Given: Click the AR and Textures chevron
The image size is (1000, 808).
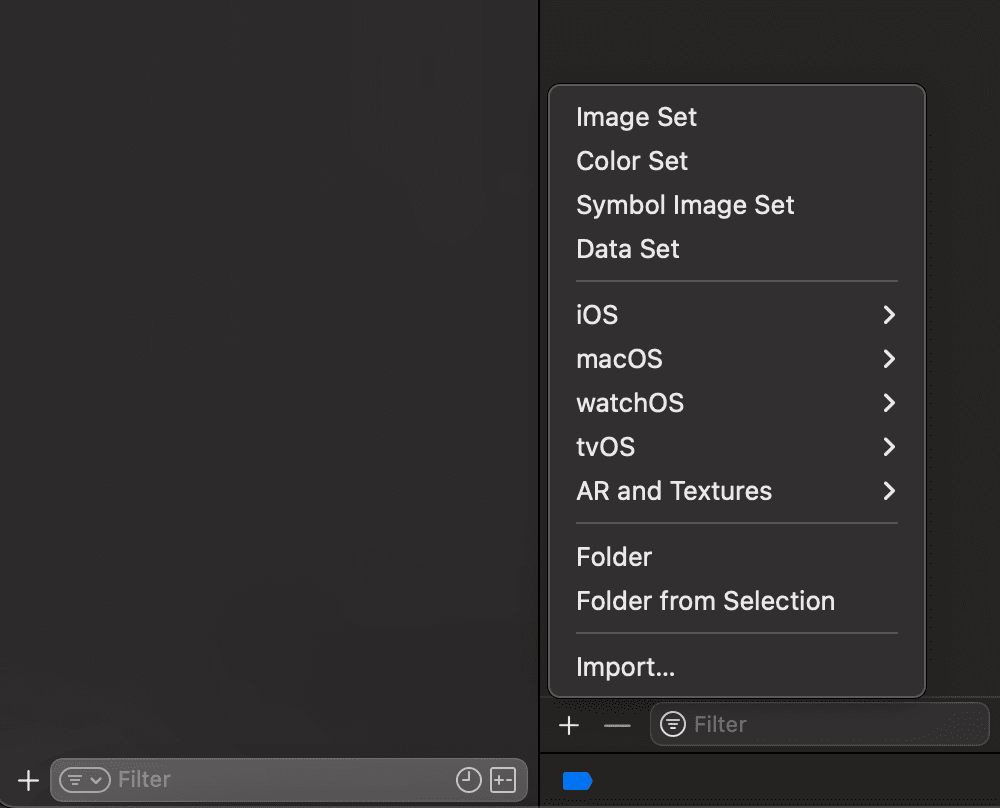Looking at the screenshot, I should pos(889,491).
